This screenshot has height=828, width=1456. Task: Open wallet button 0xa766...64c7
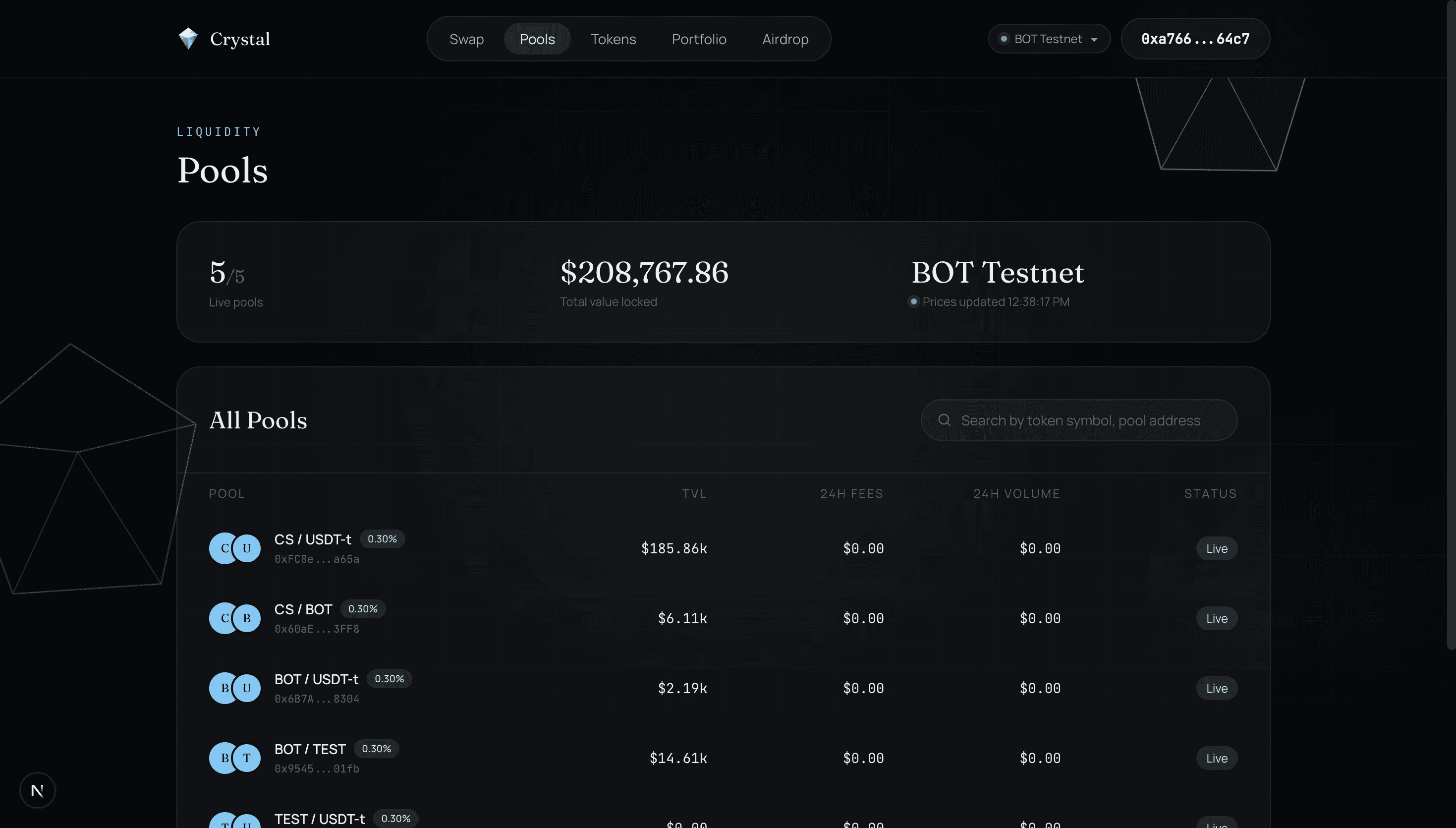[1195, 39]
